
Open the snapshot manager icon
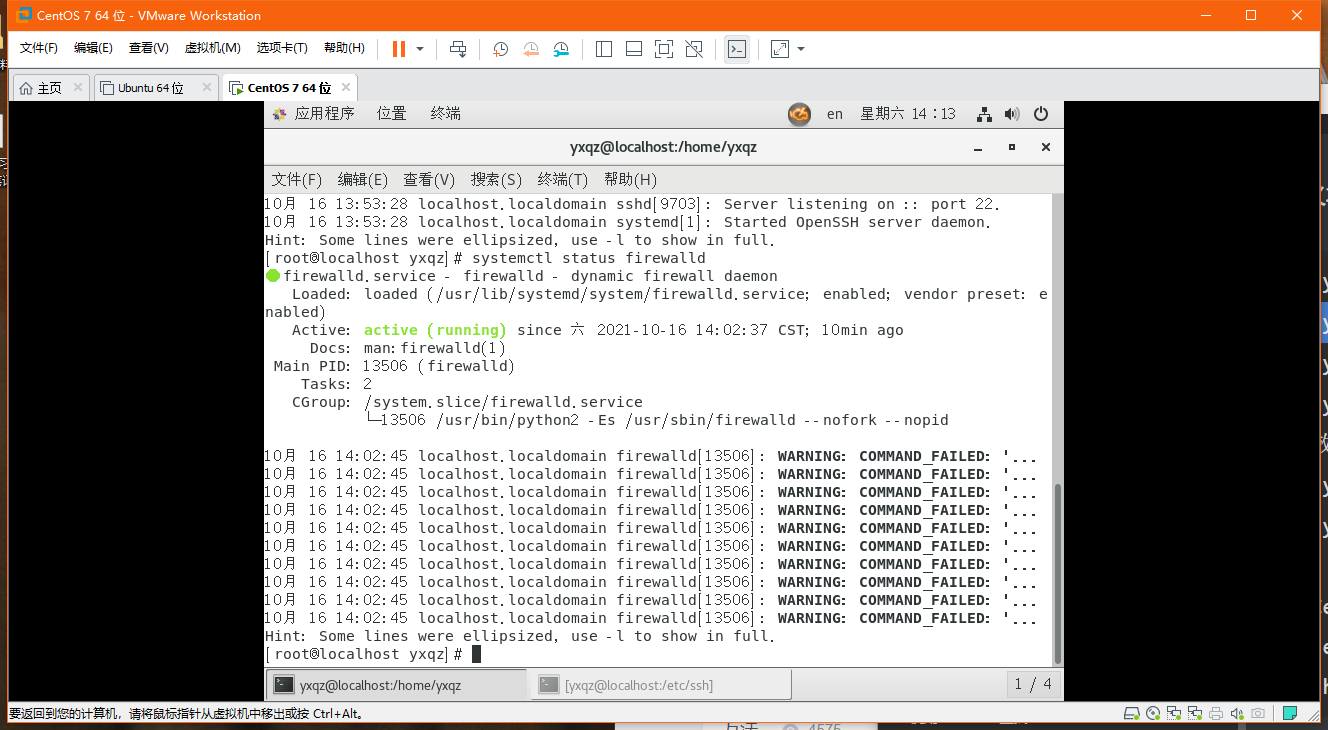[x=561, y=49]
